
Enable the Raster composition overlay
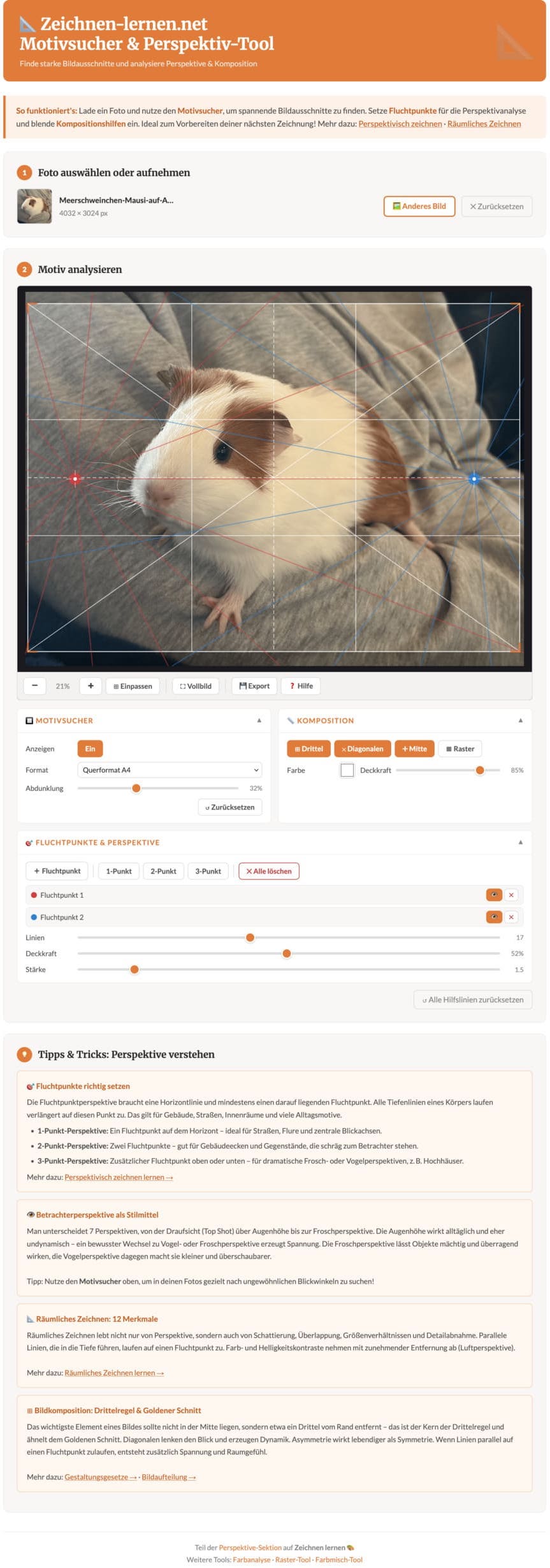[x=460, y=749]
